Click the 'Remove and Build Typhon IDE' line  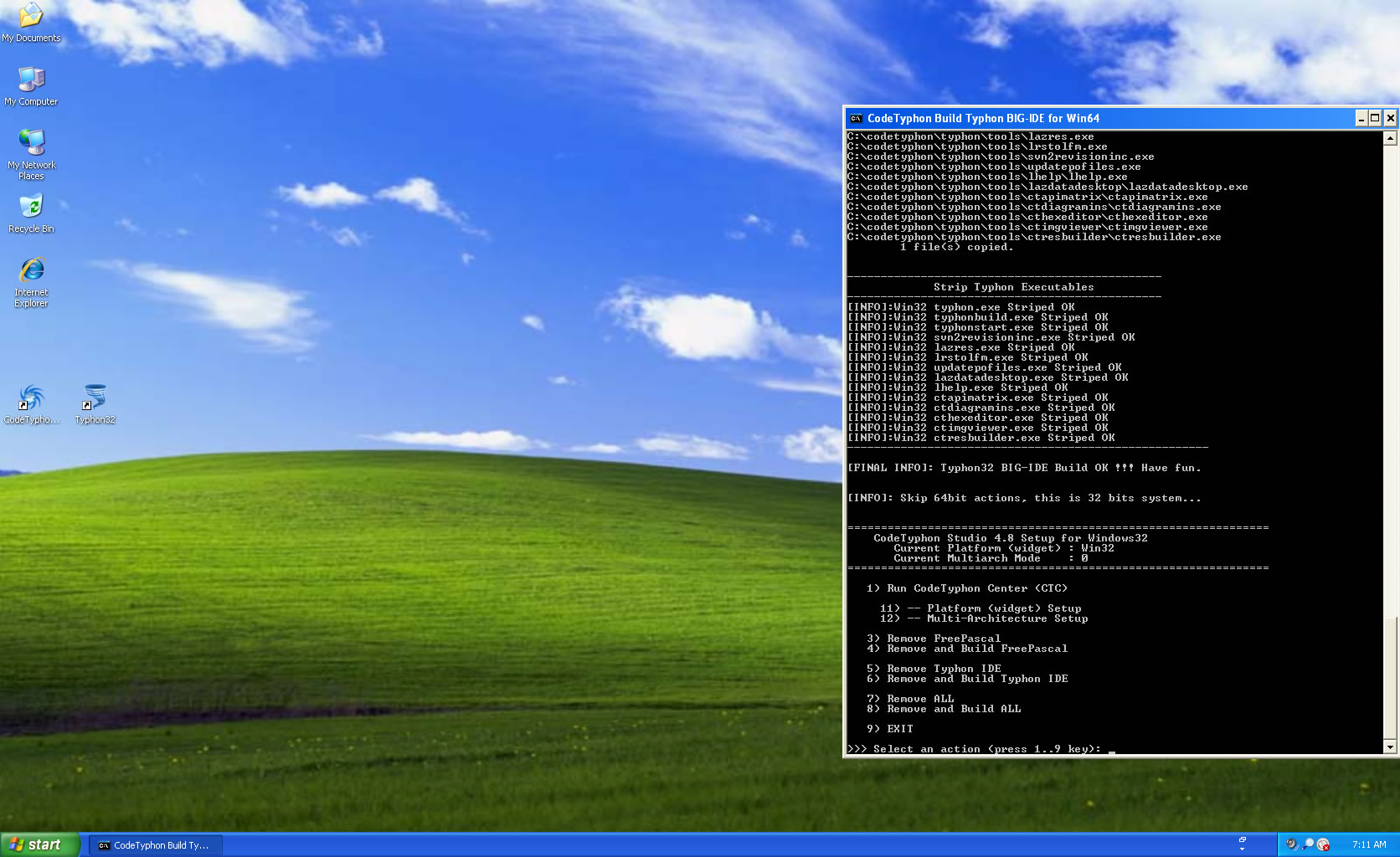[x=967, y=679]
